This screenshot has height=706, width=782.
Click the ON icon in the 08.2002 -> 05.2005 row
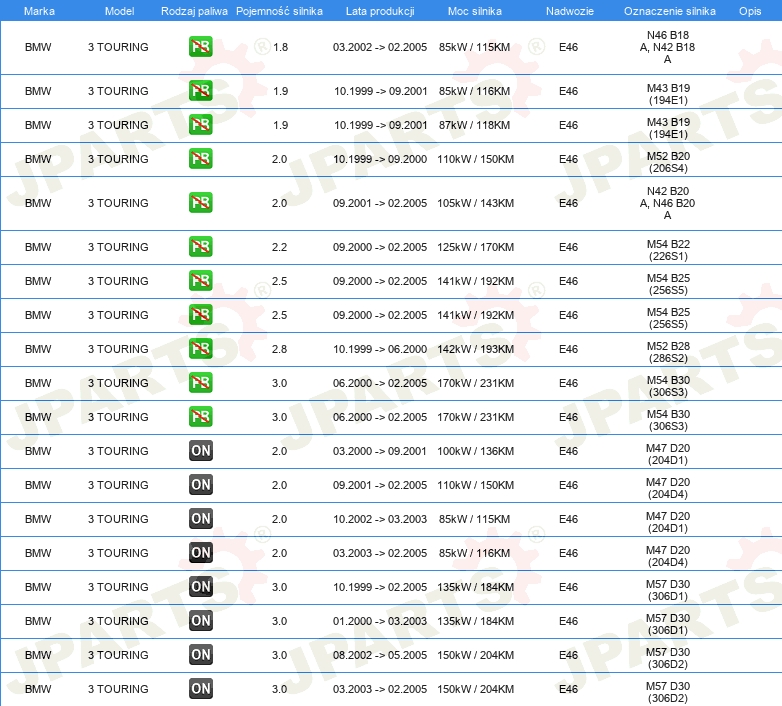tap(200, 655)
